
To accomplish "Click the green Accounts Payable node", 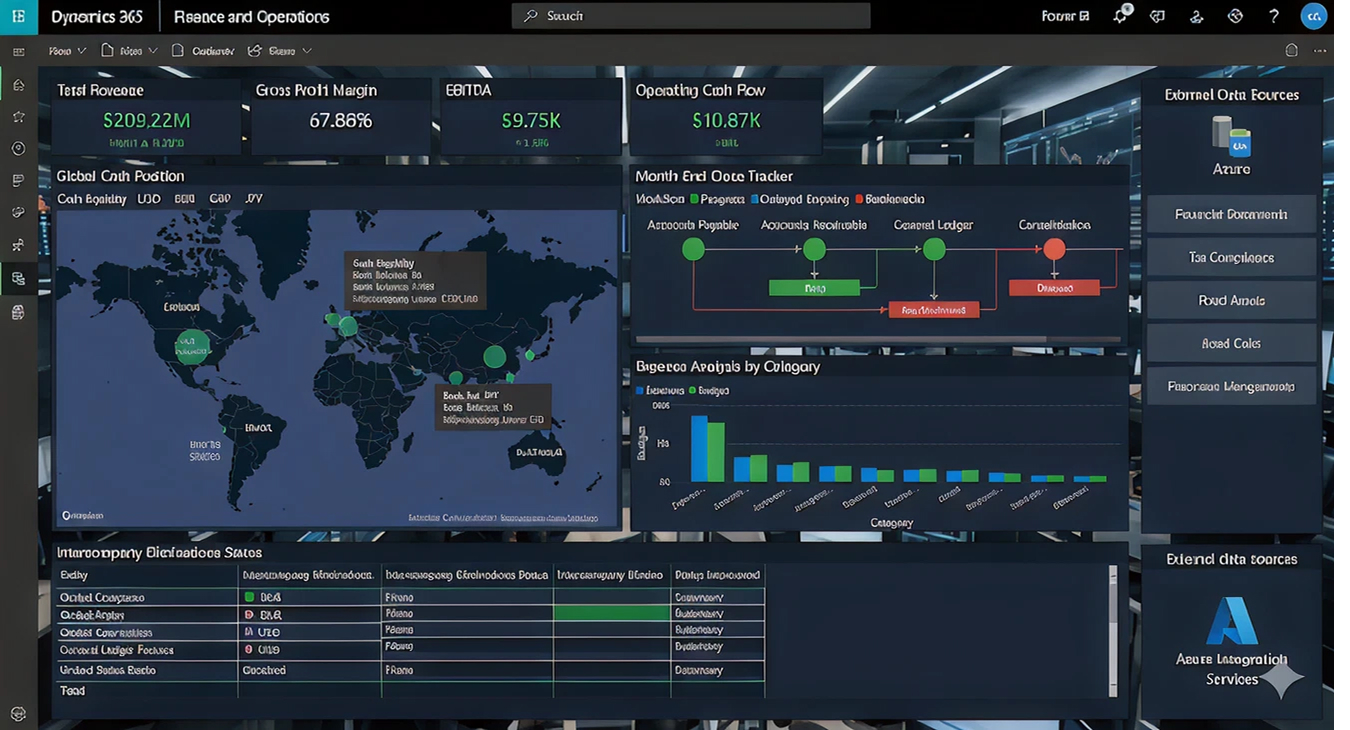I will click(x=693, y=249).
